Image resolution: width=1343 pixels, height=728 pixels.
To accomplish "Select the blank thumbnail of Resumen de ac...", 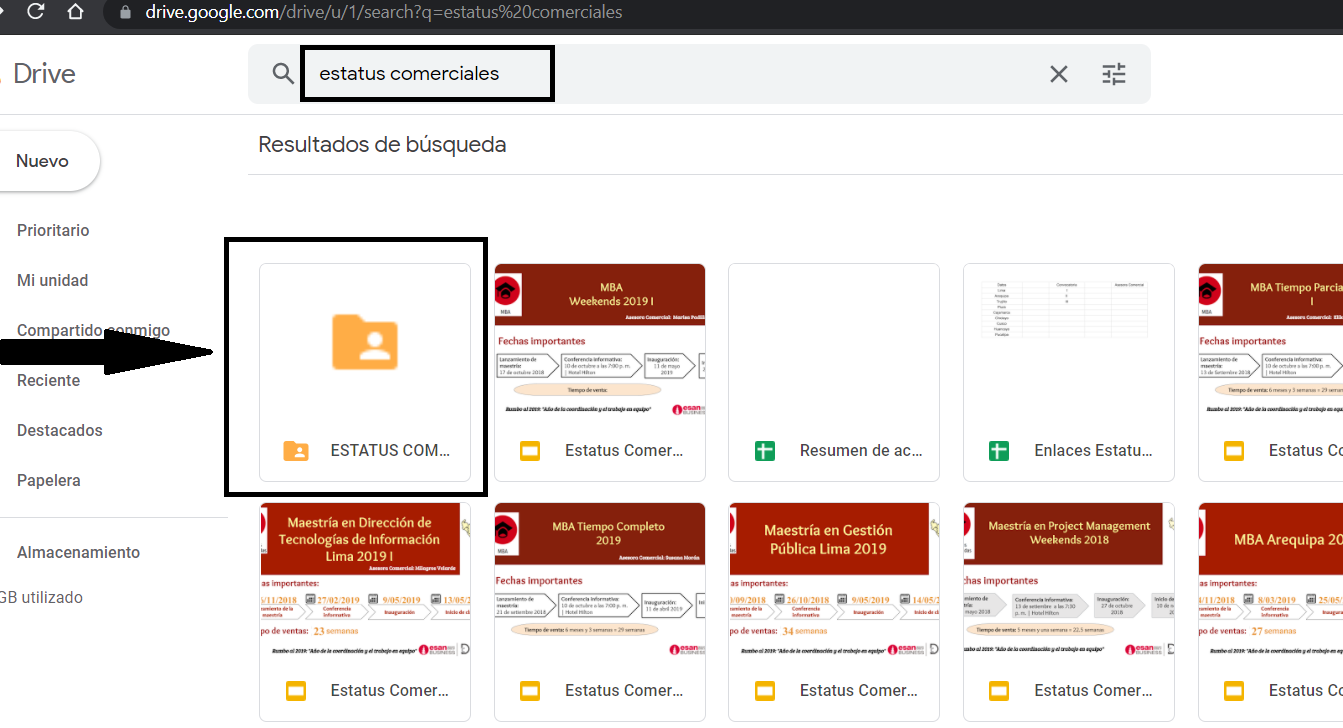I will coord(834,342).
